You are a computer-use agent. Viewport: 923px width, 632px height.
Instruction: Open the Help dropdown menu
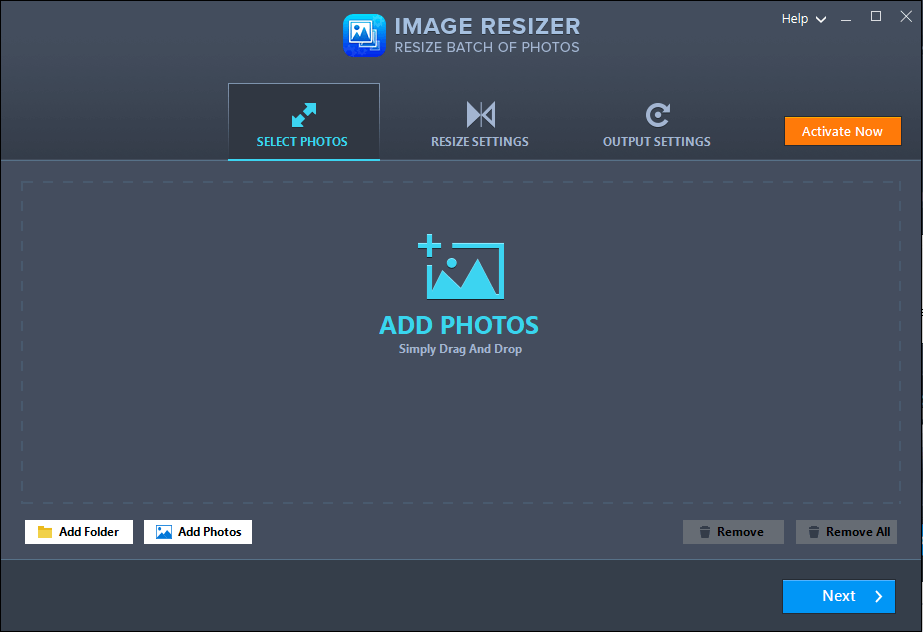pos(804,19)
